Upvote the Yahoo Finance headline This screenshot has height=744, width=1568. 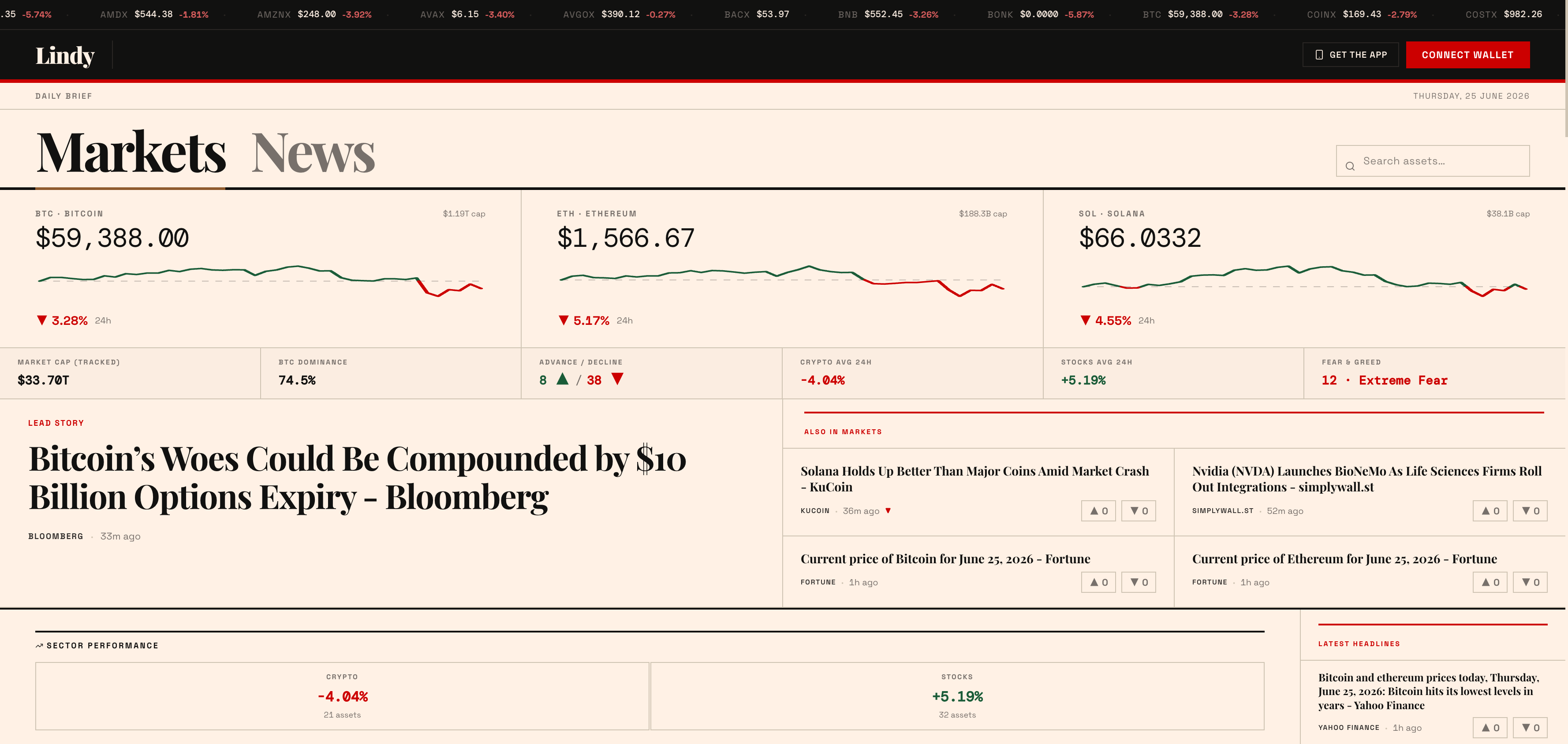[1490, 728]
